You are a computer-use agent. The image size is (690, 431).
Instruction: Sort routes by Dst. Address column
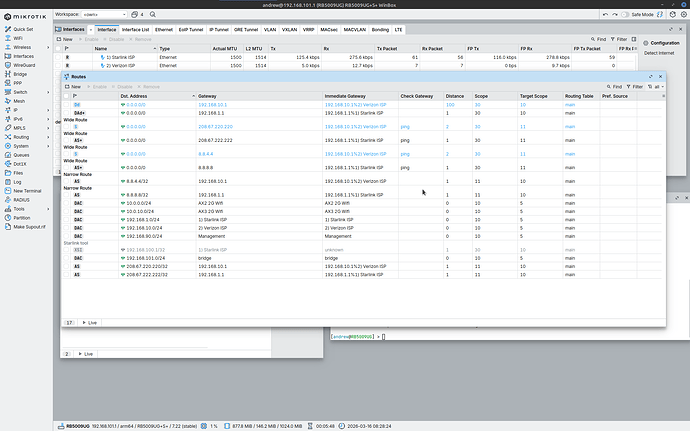pos(157,96)
